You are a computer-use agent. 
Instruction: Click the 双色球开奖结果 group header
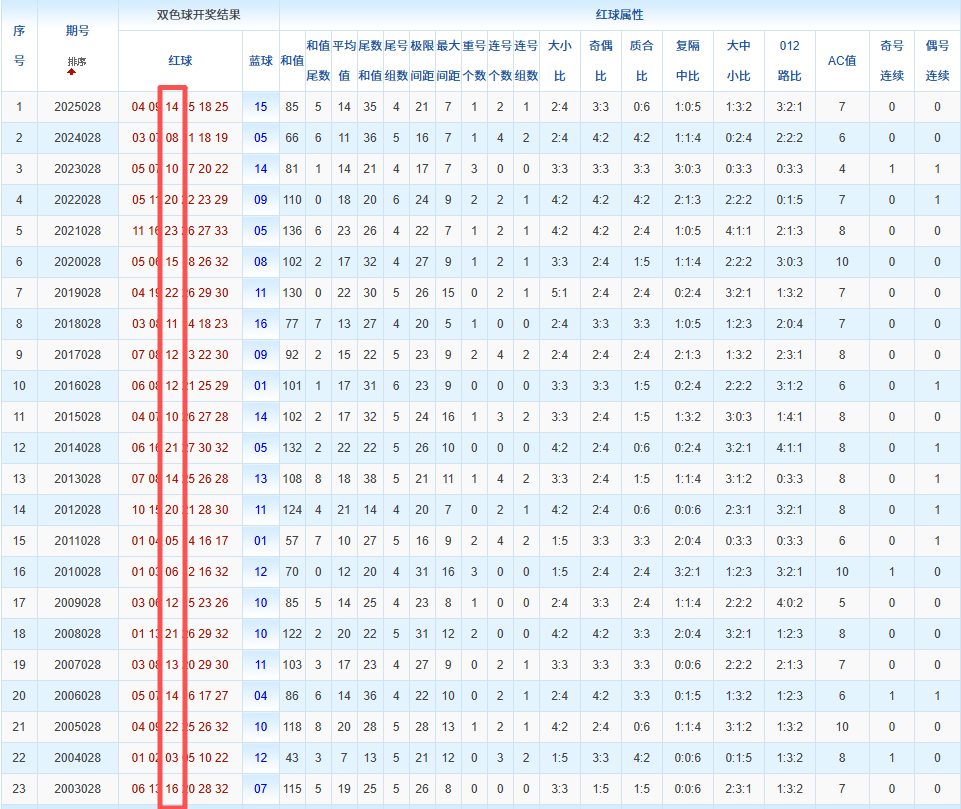199,15
